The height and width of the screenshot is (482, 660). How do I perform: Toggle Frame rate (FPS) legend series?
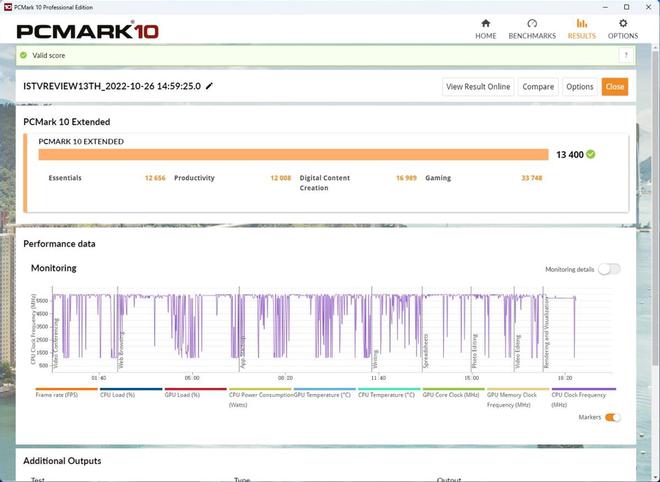[x=67, y=393]
